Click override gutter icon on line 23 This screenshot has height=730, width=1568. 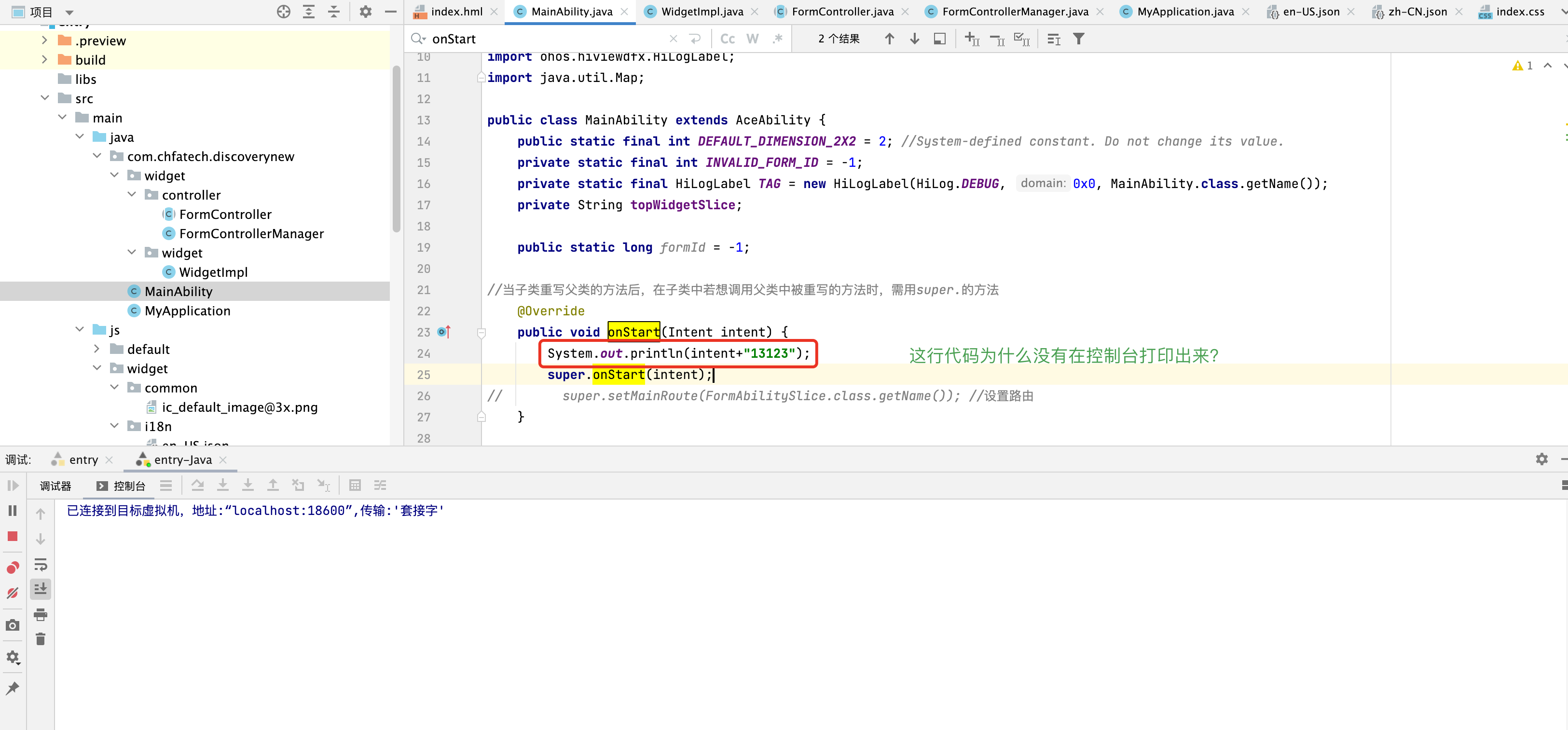(x=444, y=332)
